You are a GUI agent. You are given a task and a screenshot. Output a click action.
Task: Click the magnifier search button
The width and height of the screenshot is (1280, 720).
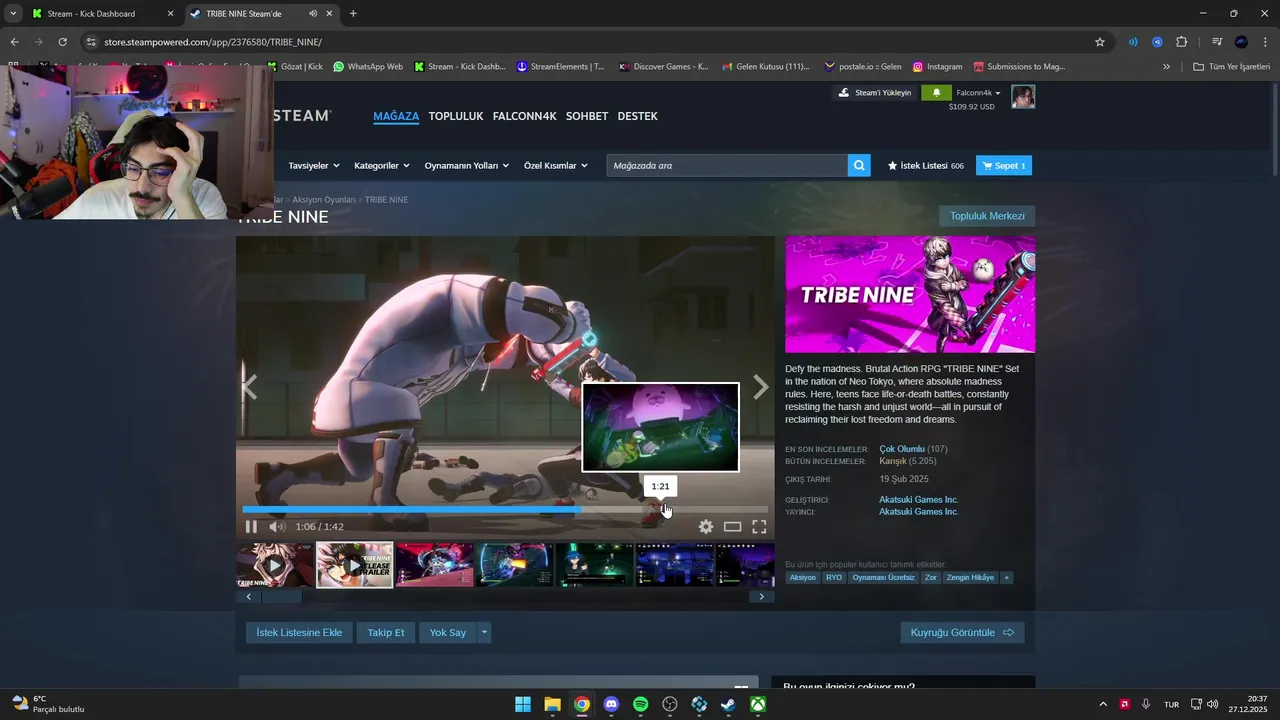click(859, 165)
